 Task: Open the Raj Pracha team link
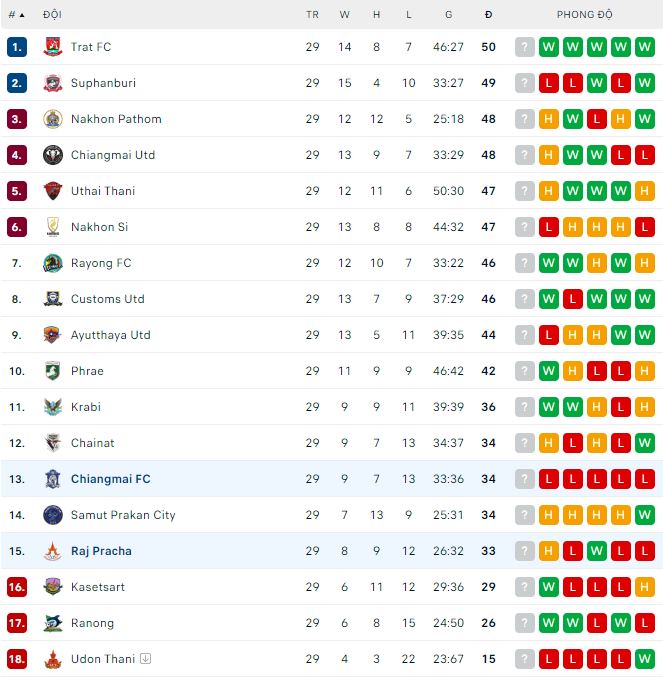pos(101,551)
